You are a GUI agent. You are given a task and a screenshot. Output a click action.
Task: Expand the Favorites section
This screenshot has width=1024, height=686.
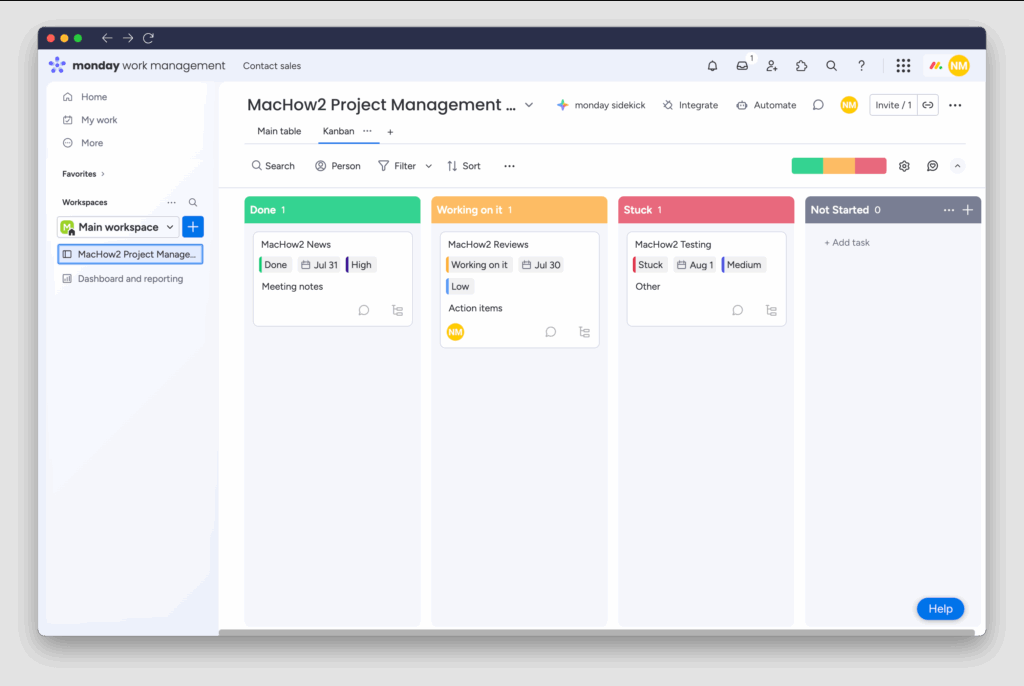pyautogui.click(x=84, y=174)
